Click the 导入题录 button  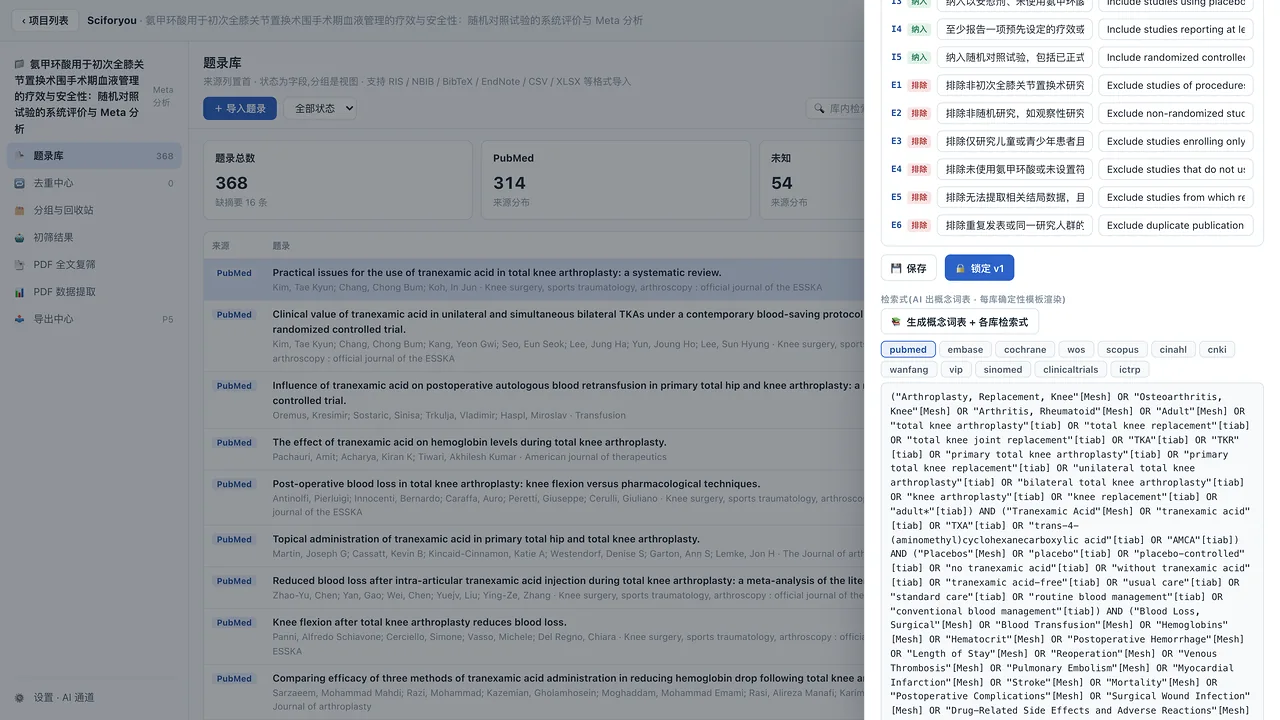[240, 108]
